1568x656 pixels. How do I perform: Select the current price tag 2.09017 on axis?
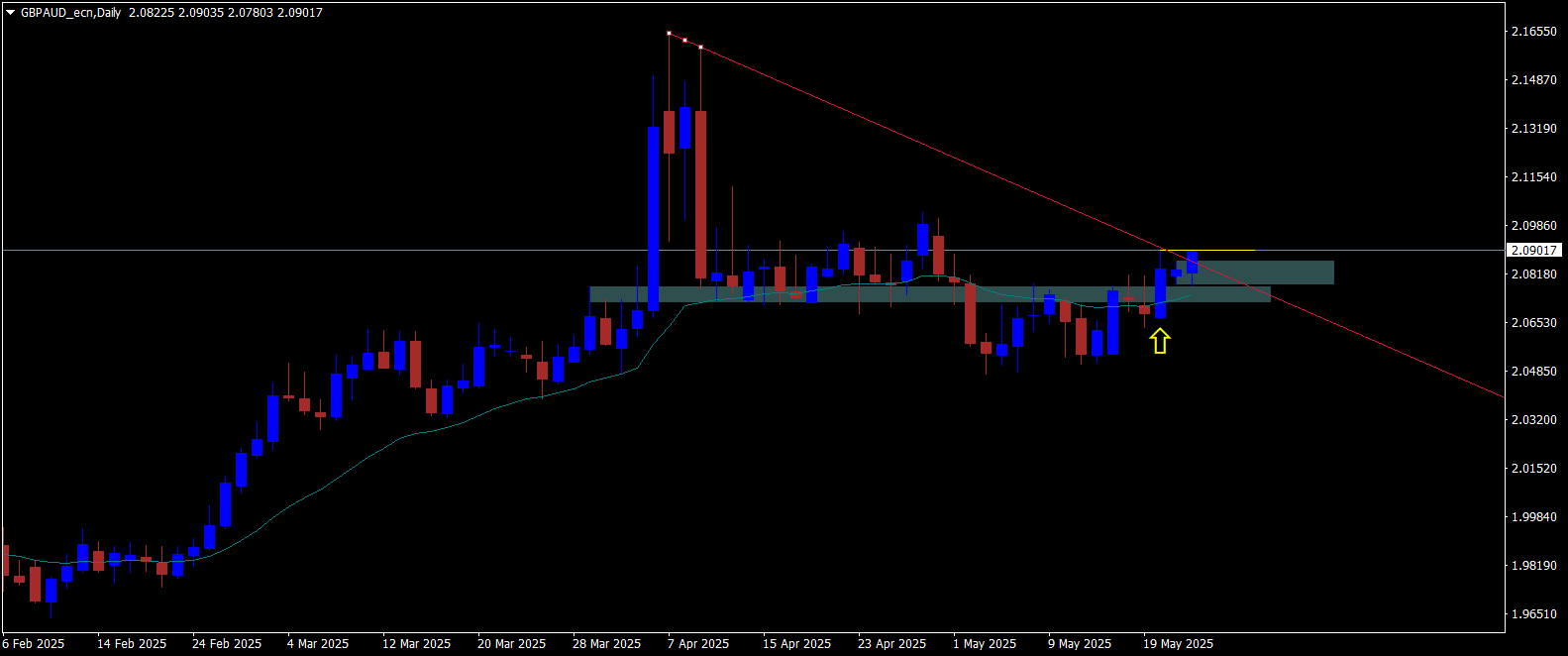[1534, 251]
